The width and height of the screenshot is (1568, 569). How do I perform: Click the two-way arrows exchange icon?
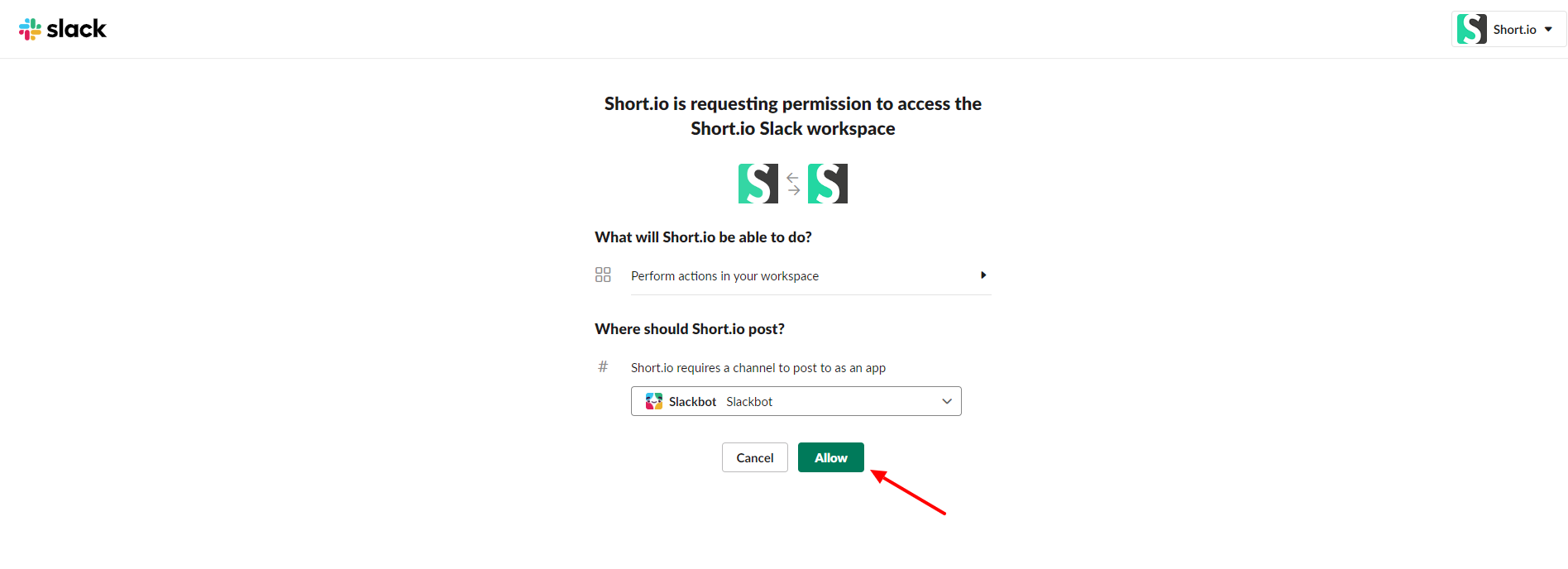pos(793,184)
